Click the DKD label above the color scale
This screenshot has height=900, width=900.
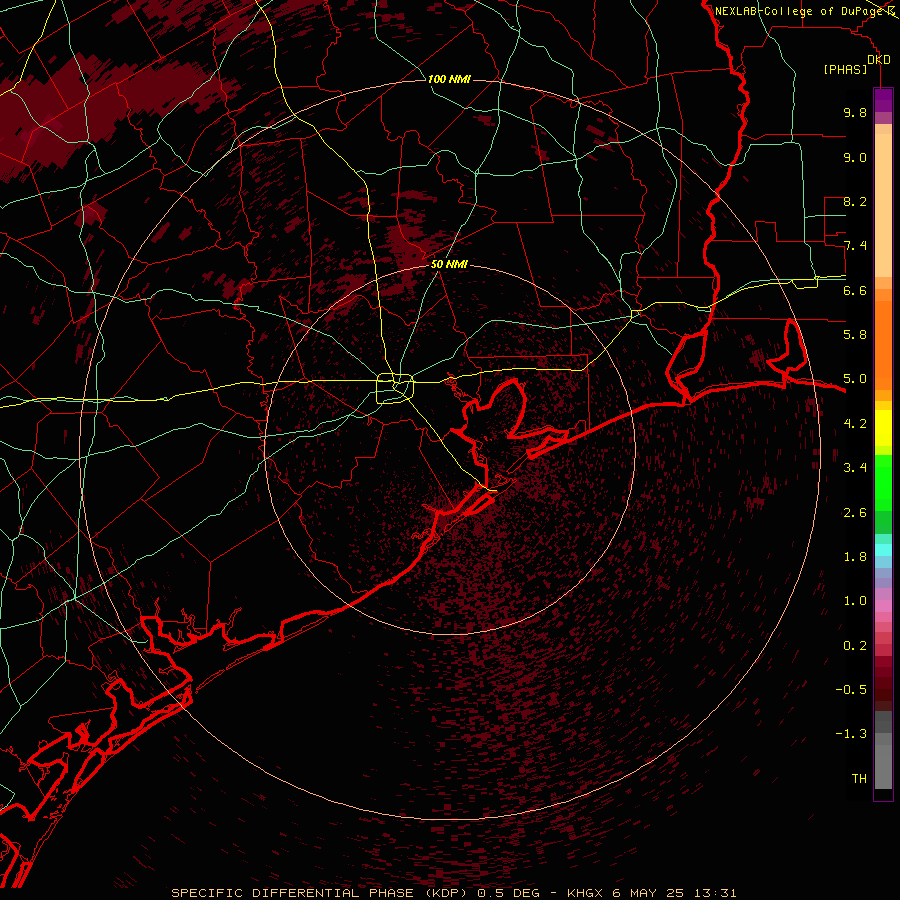point(878,60)
